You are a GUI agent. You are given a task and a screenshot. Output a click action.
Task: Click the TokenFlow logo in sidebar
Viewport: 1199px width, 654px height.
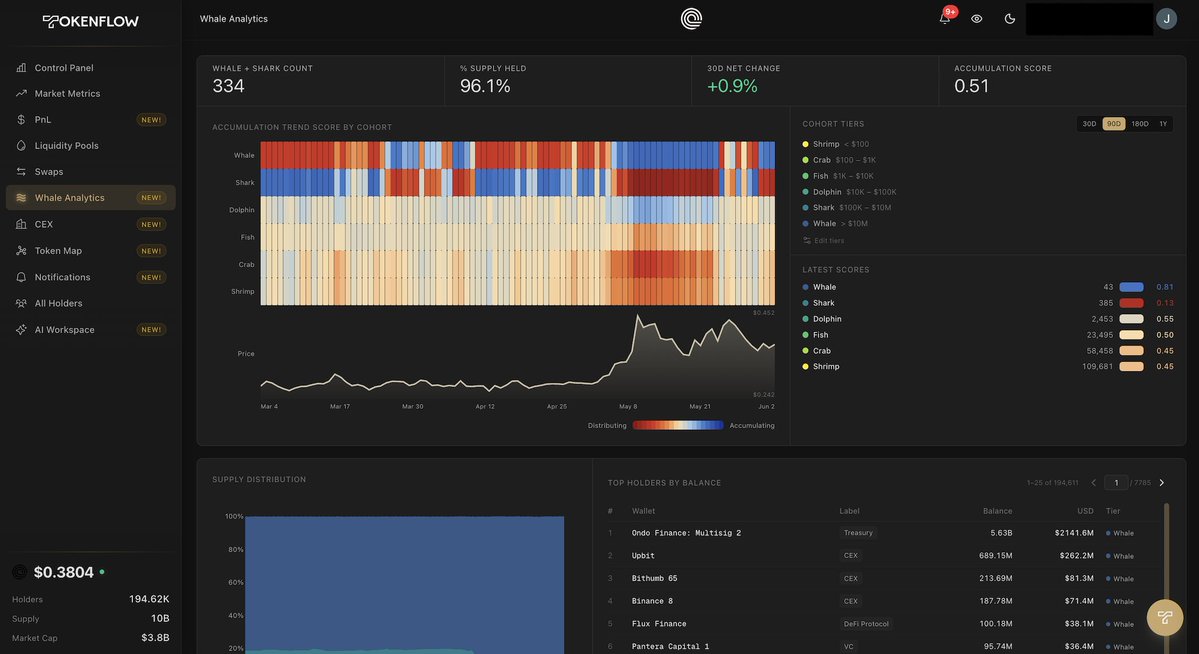click(90, 21)
